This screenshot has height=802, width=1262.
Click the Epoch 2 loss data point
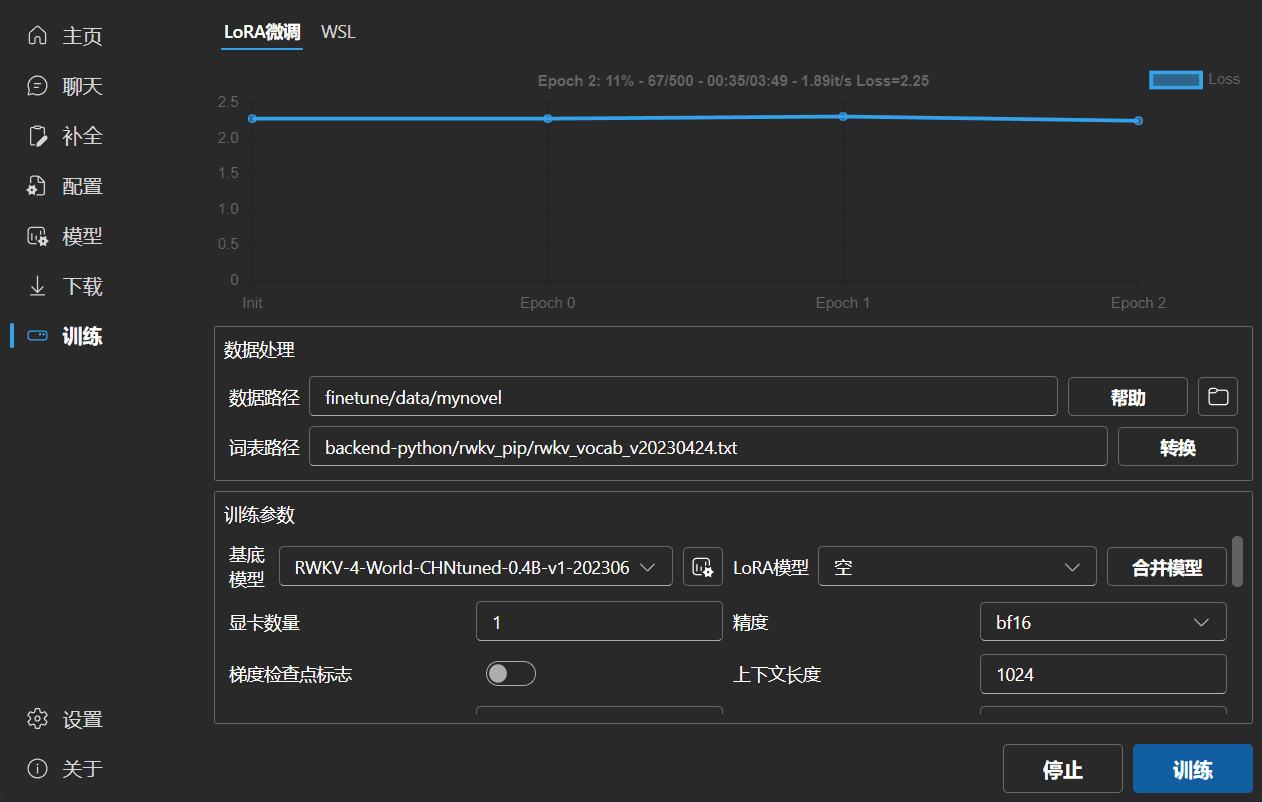point(1138,121)
